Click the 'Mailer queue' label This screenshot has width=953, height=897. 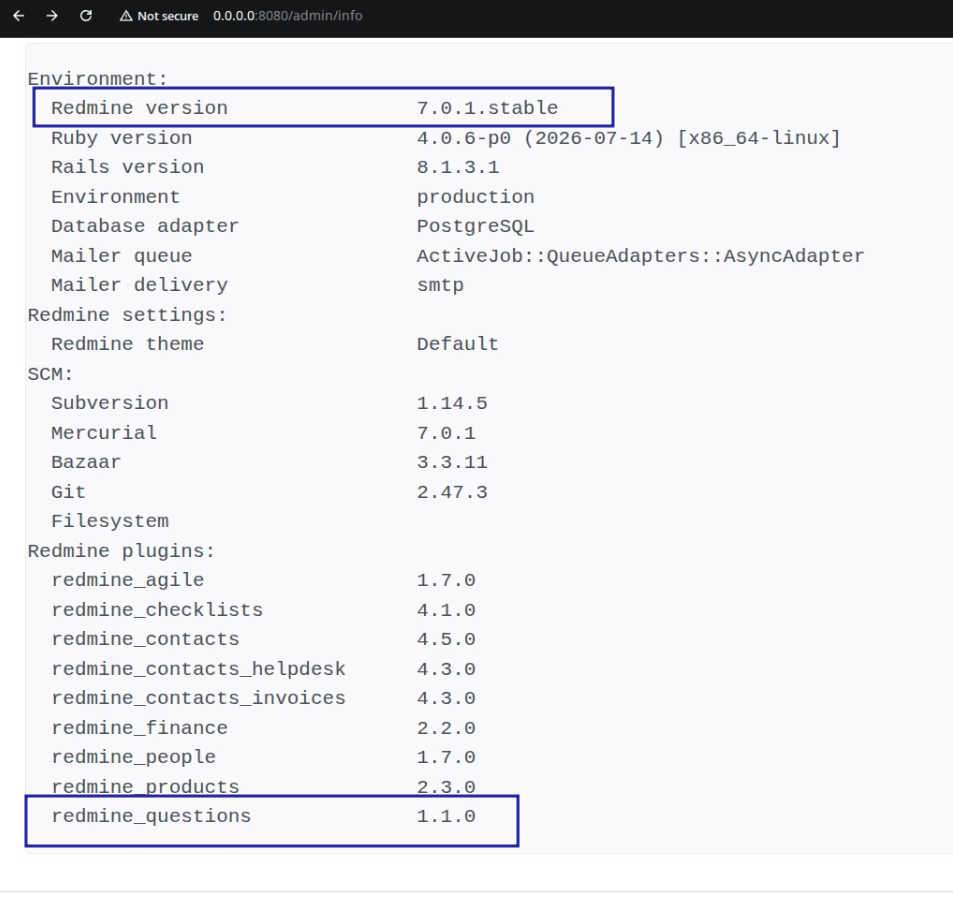(x=122, y=256)
